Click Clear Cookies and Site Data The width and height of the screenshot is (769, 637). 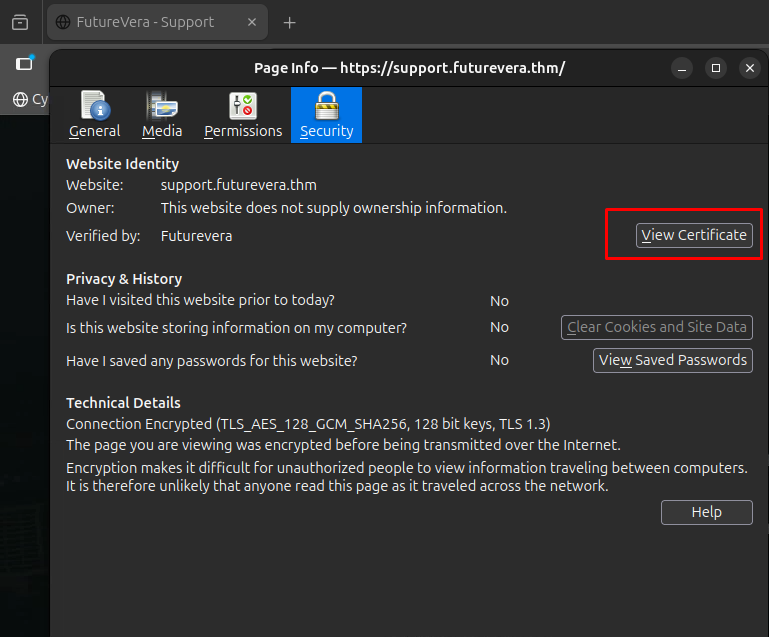(x=656, y=327)
